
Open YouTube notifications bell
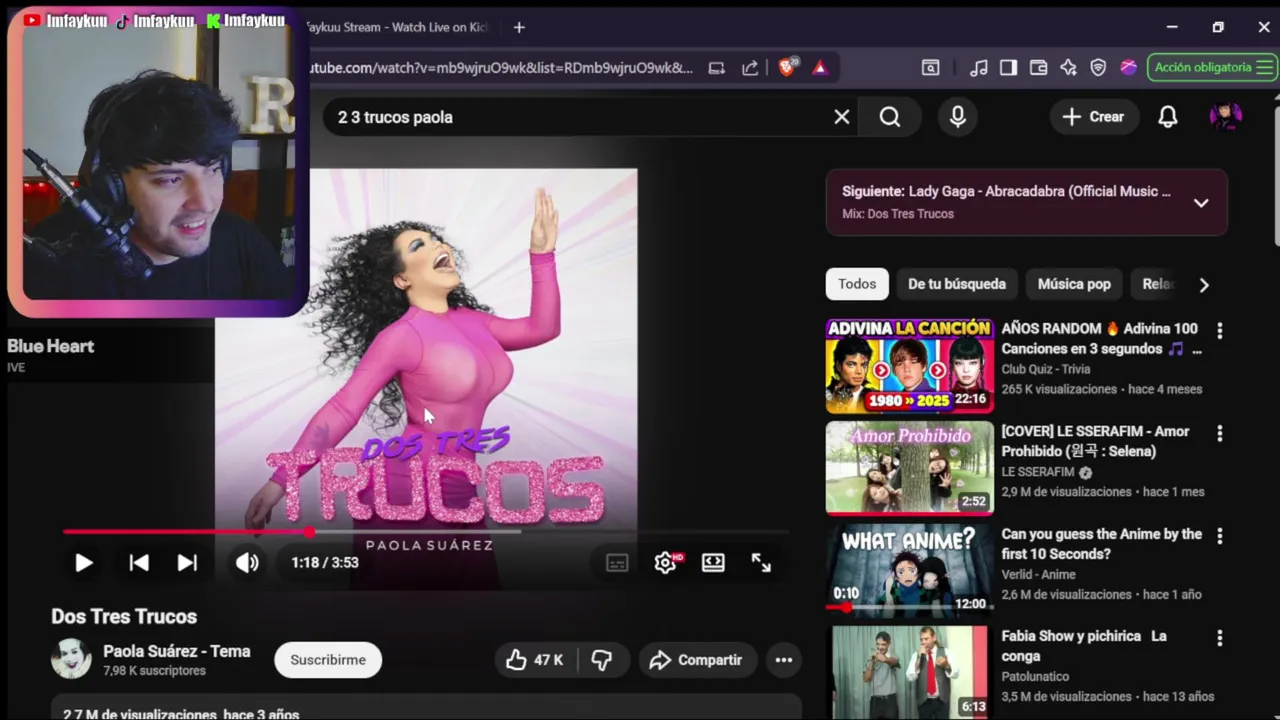coord(1168,117)
